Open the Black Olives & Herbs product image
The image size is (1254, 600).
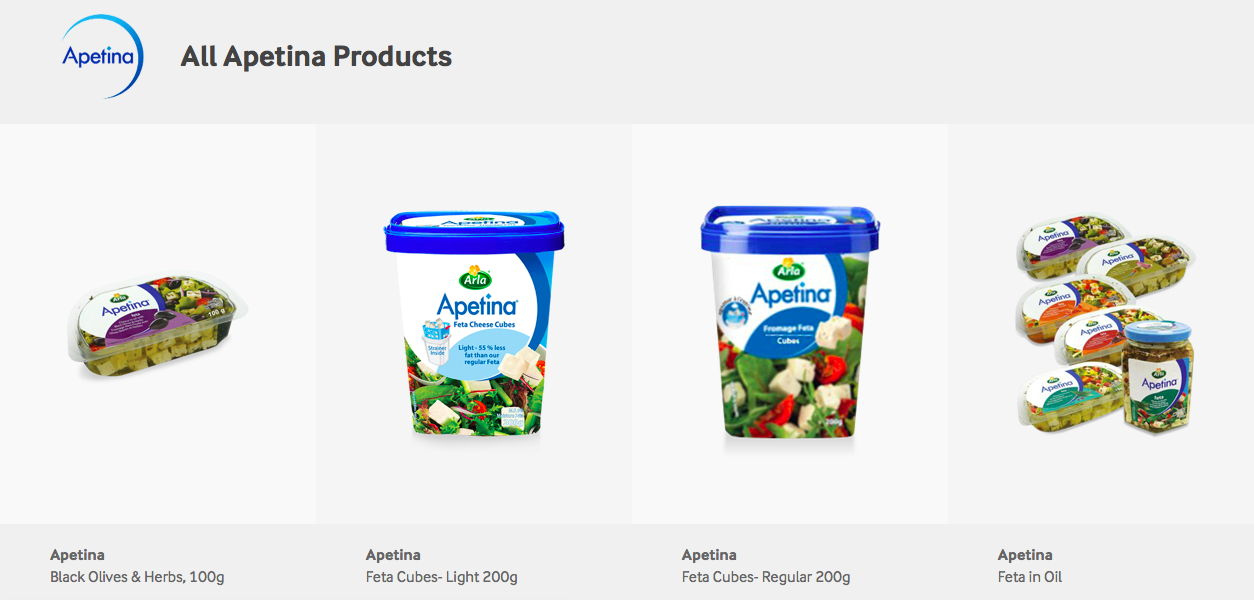pos(158,324)
